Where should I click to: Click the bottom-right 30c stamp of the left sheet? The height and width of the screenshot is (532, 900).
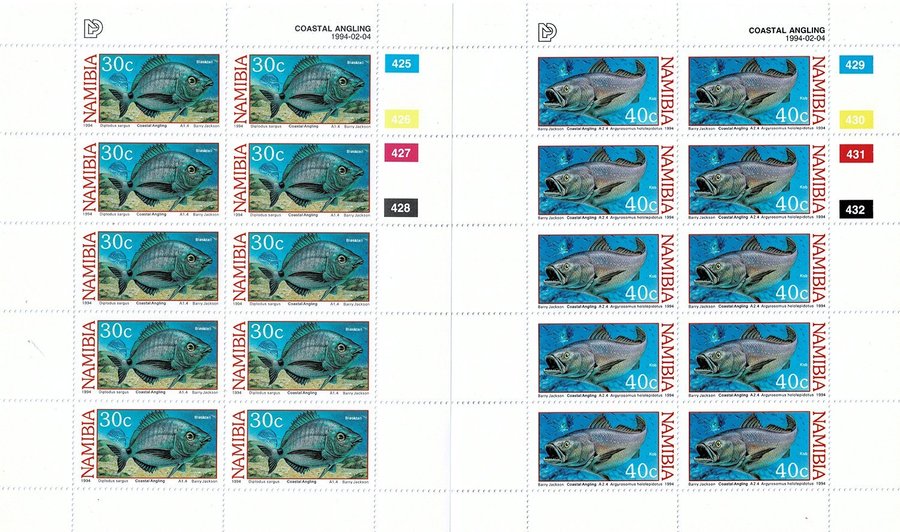301,446
